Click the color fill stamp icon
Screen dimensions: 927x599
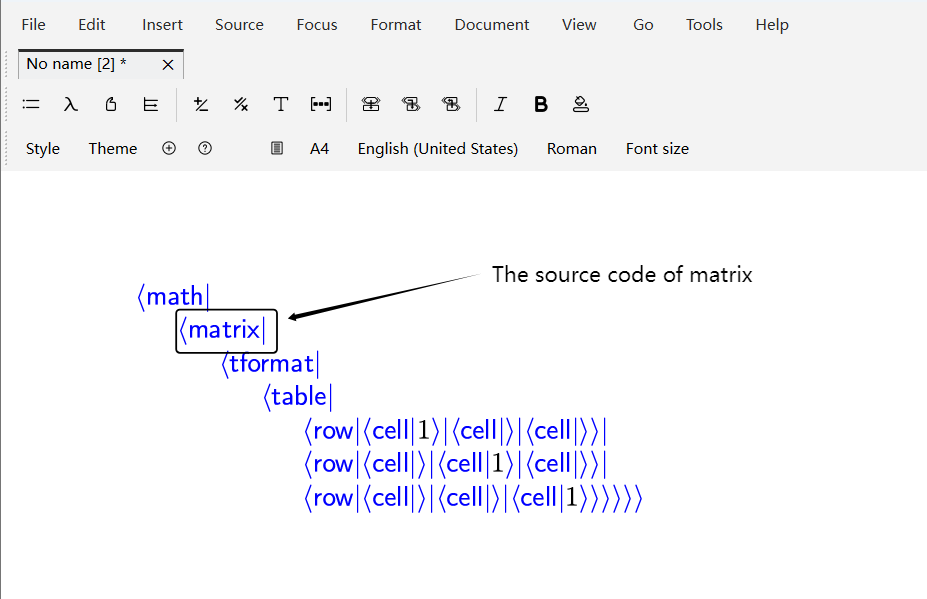[x=580, y=104]
